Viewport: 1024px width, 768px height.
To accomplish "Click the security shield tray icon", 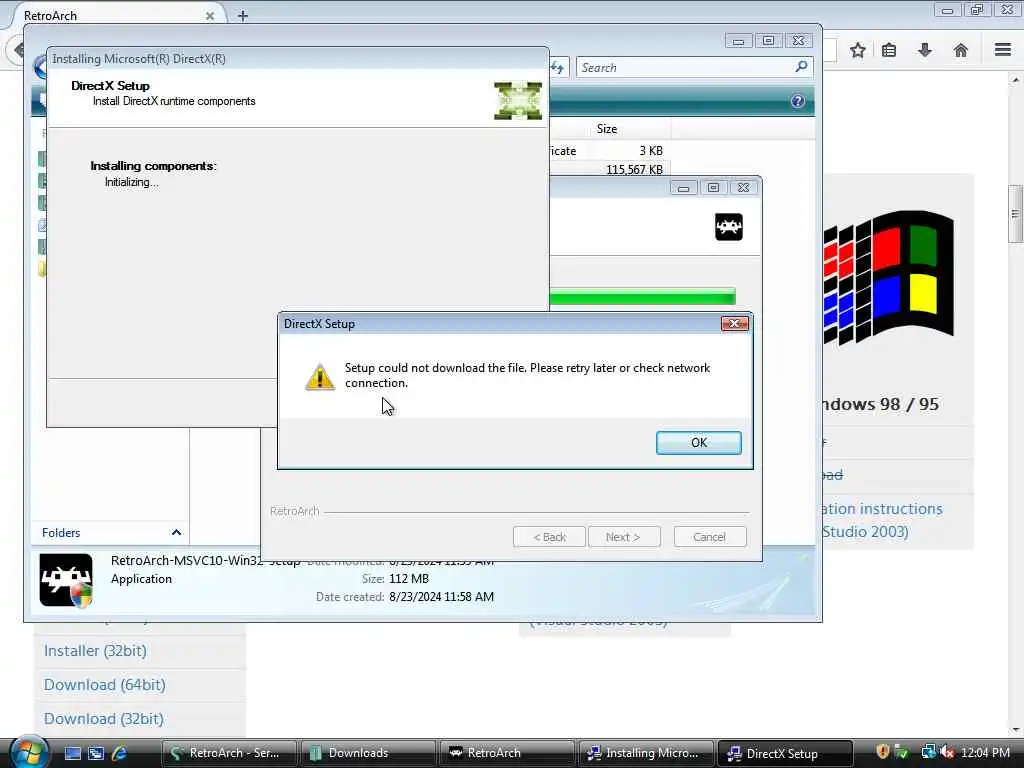I will 883,752.
